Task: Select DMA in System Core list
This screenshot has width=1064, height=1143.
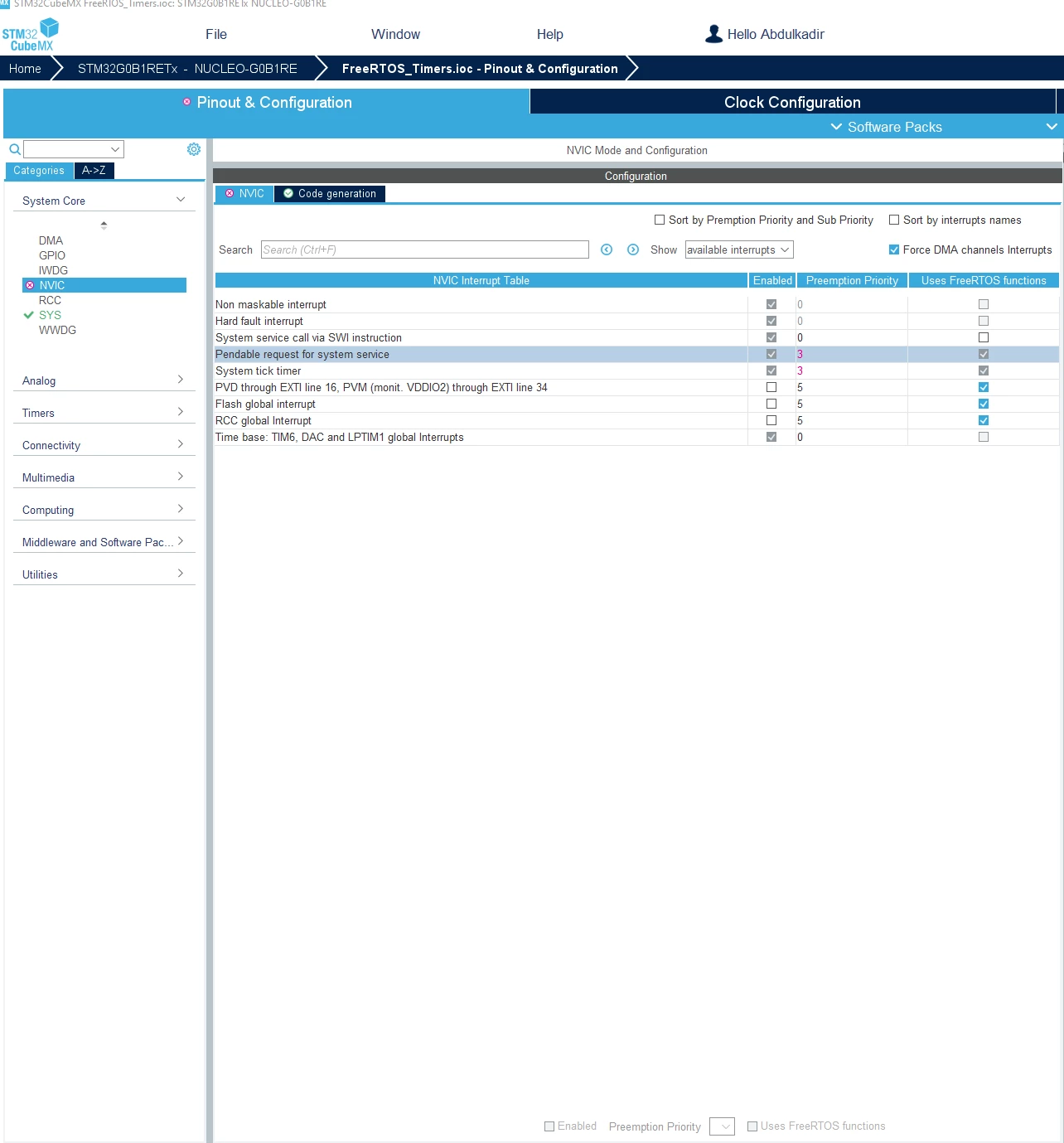Action: point(51,240)
